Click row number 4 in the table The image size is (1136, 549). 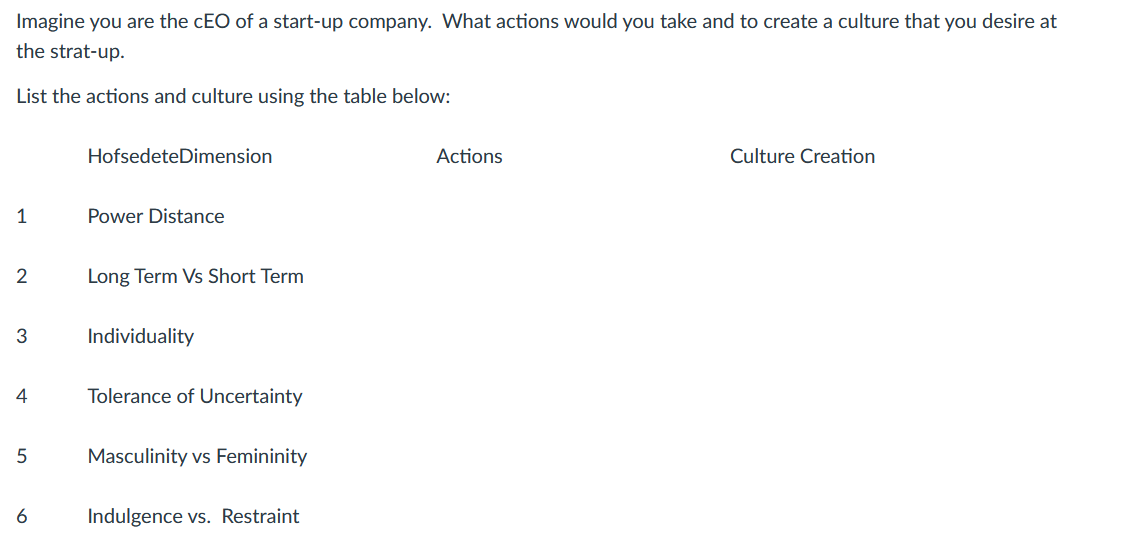[x=21, y=396]
